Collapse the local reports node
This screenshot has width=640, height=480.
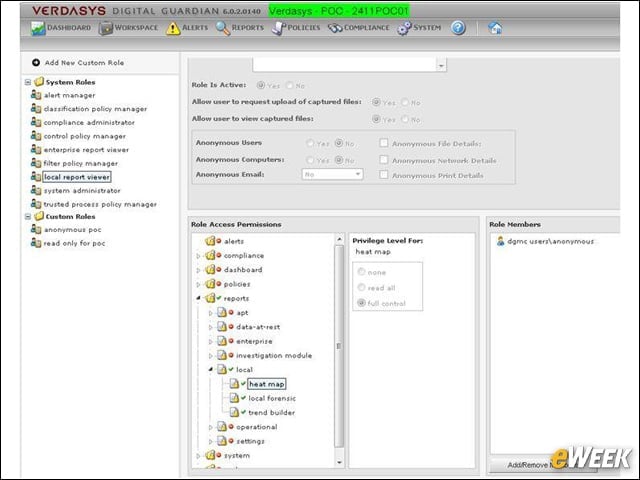(x=211, y=369)
